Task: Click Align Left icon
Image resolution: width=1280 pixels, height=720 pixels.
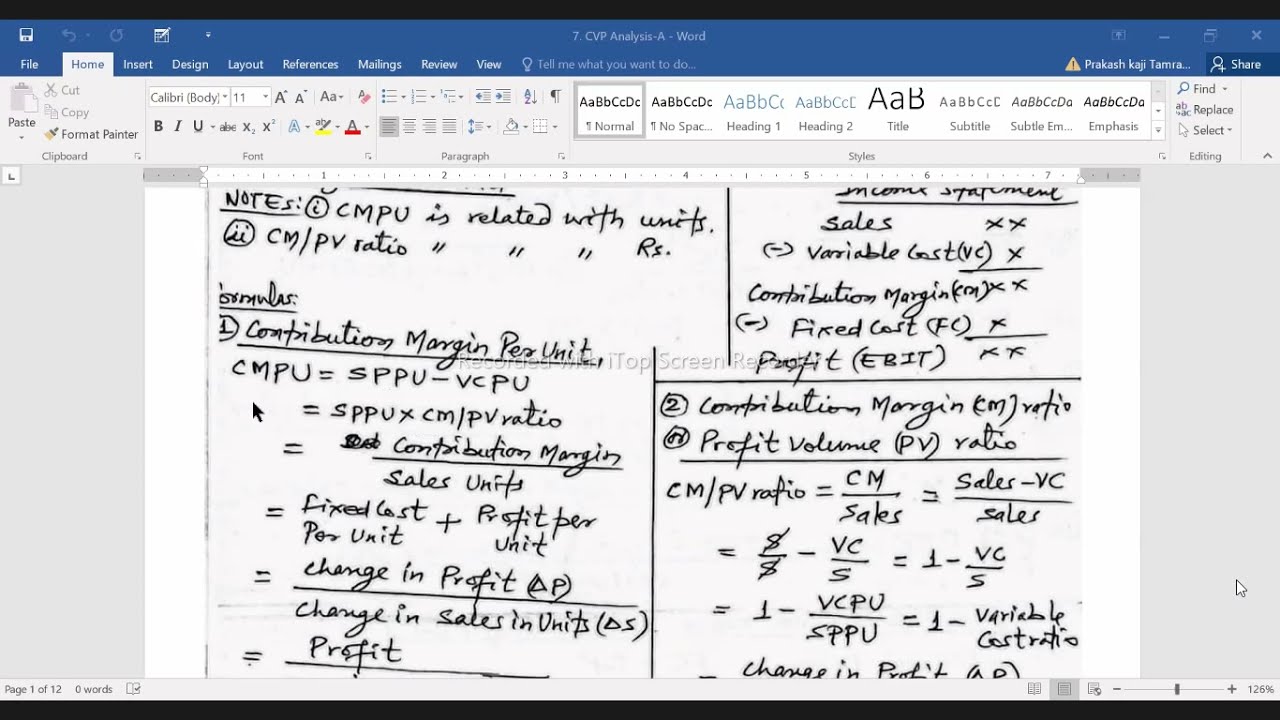Action: pyautogui.click(x=389, y=126)
